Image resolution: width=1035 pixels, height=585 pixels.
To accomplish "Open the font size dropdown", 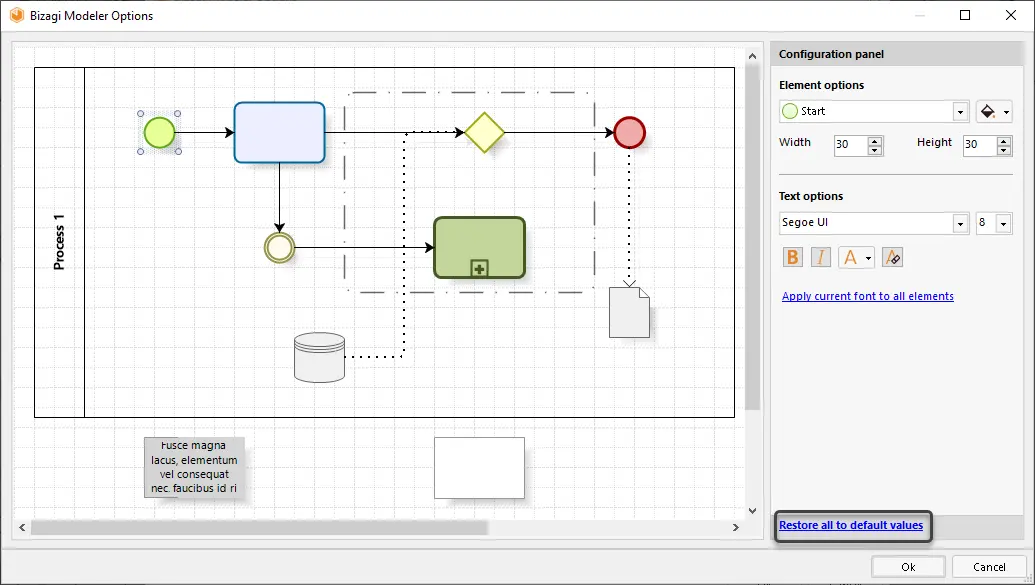I will (x=1003, y=224).
